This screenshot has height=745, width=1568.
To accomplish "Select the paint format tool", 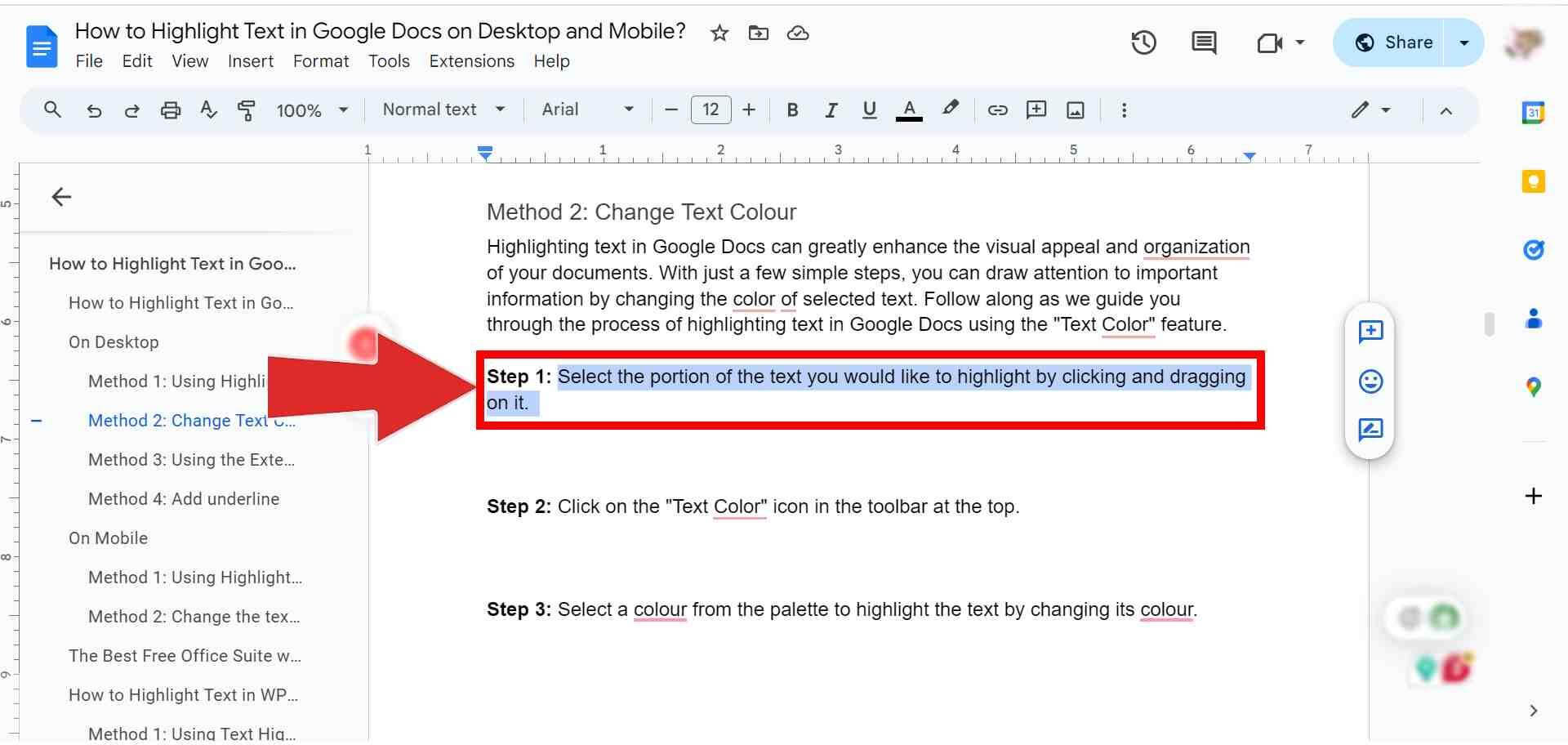I will (246, 109).
